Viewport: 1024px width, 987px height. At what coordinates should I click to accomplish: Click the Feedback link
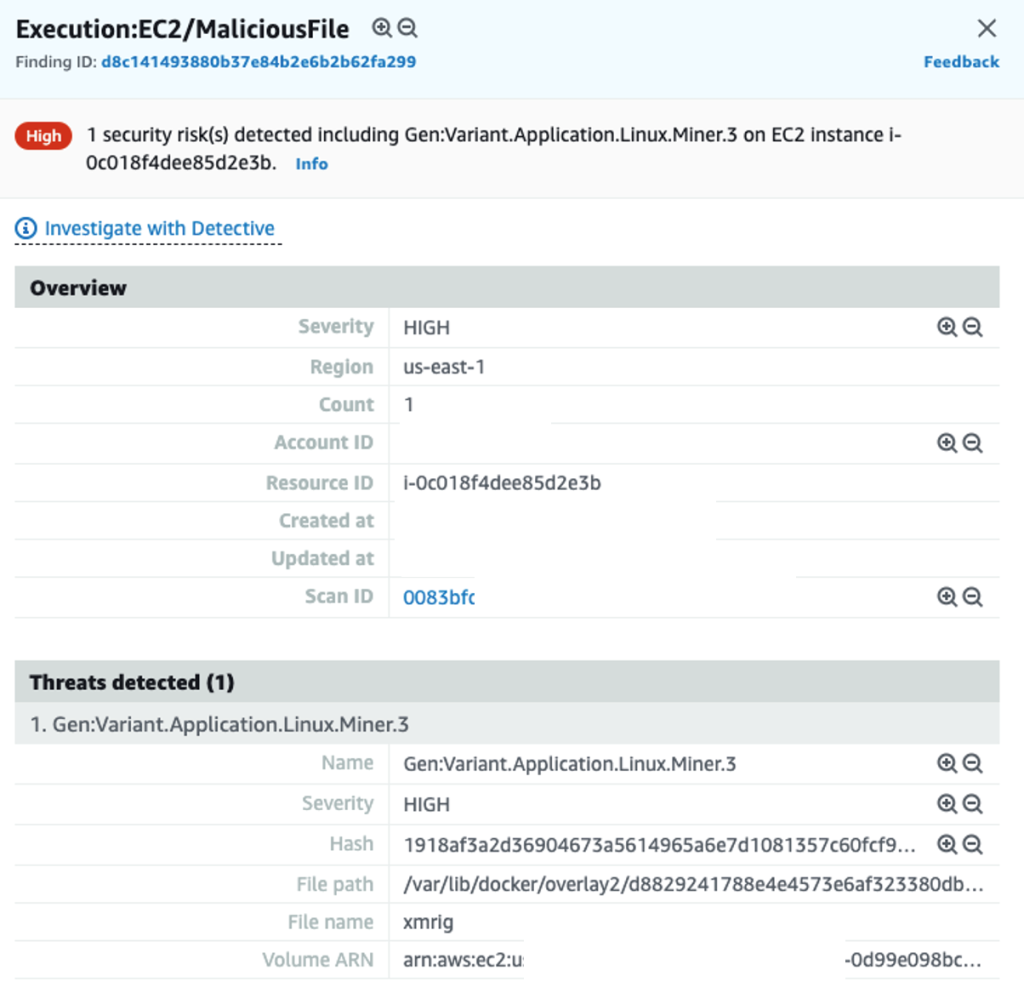960,61
